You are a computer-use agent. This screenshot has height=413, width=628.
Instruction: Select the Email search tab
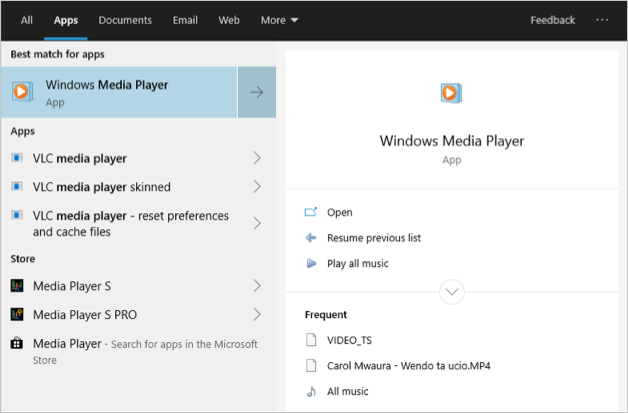click(x=185, y=20)
